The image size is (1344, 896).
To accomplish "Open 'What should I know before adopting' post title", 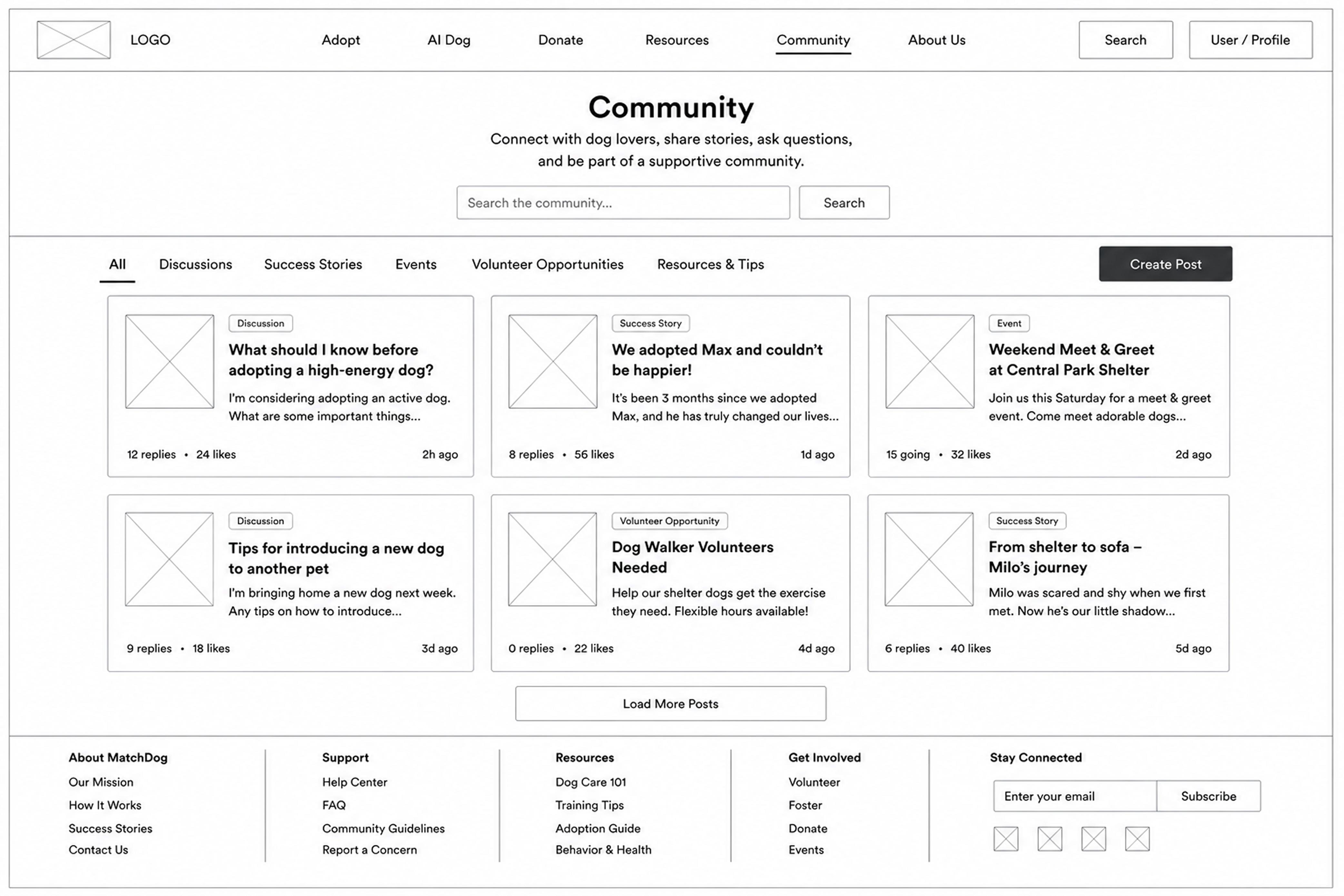I will pos(331,360).
